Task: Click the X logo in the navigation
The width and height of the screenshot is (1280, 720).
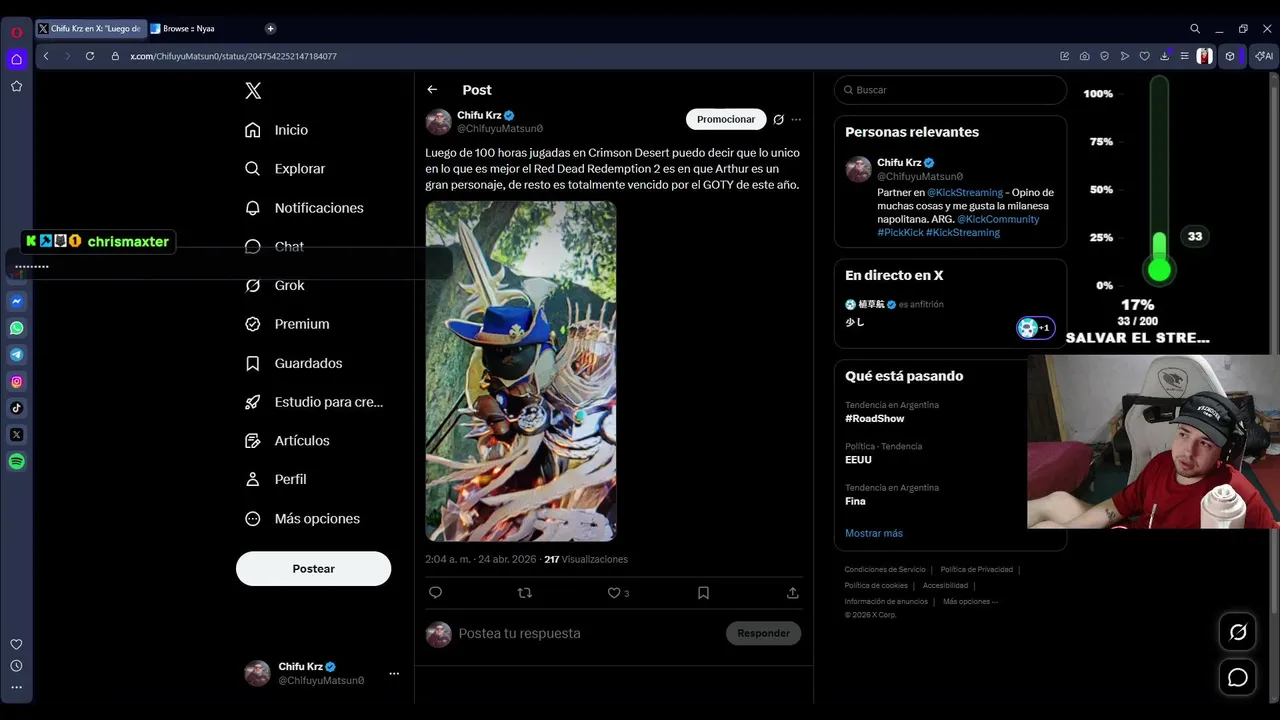Action: point(253,91)
